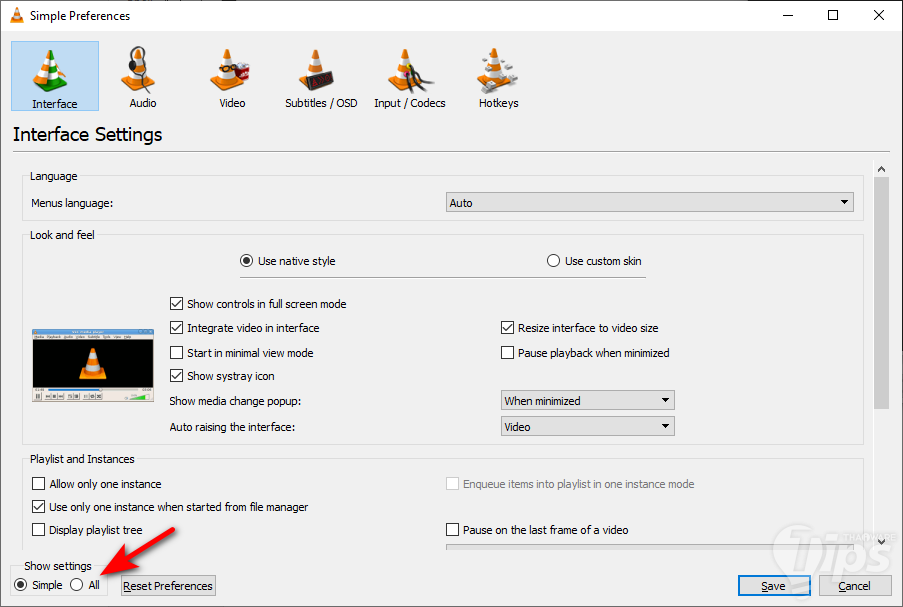The image size is (903, 607).
Task: Cancel the preferences dialog
Action: [x=855, y=586]
